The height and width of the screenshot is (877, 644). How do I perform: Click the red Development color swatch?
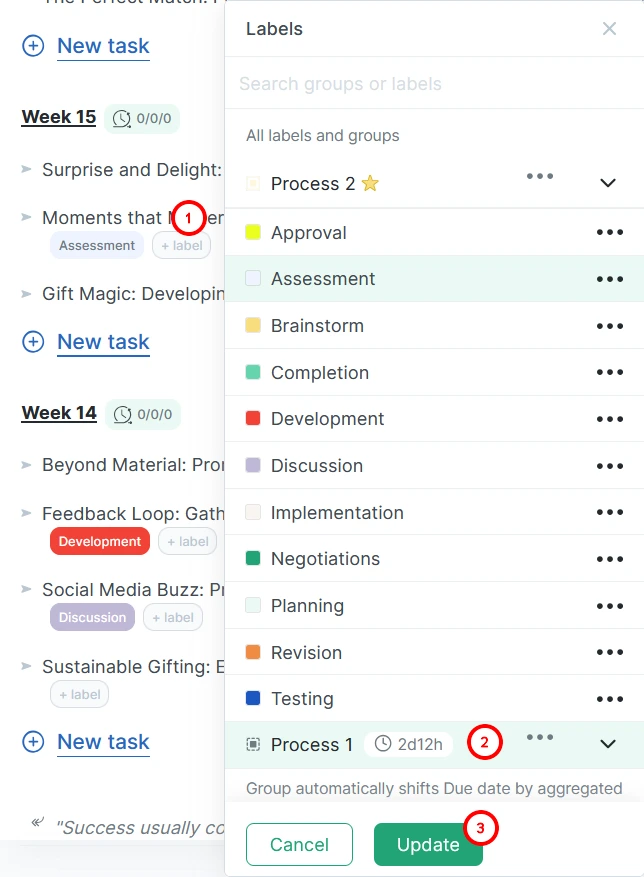click(x=253, y=419)
